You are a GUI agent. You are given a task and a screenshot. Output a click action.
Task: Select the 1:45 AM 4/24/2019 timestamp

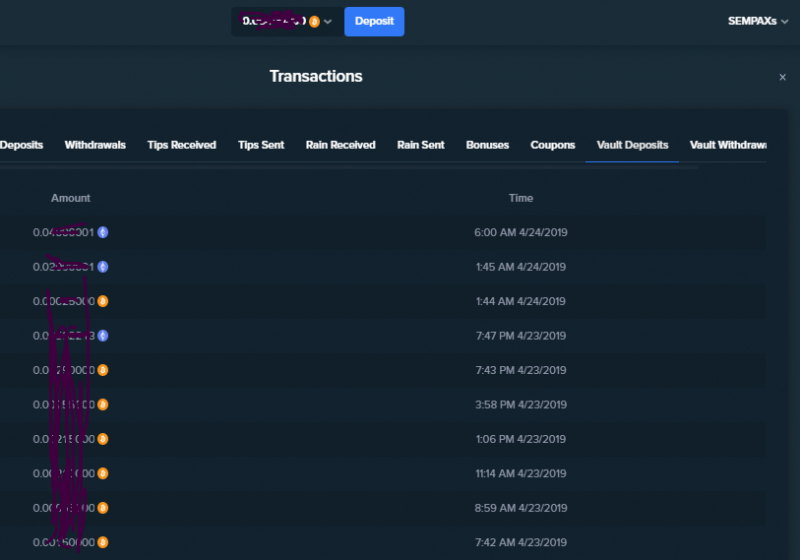[x=520, y=267]
